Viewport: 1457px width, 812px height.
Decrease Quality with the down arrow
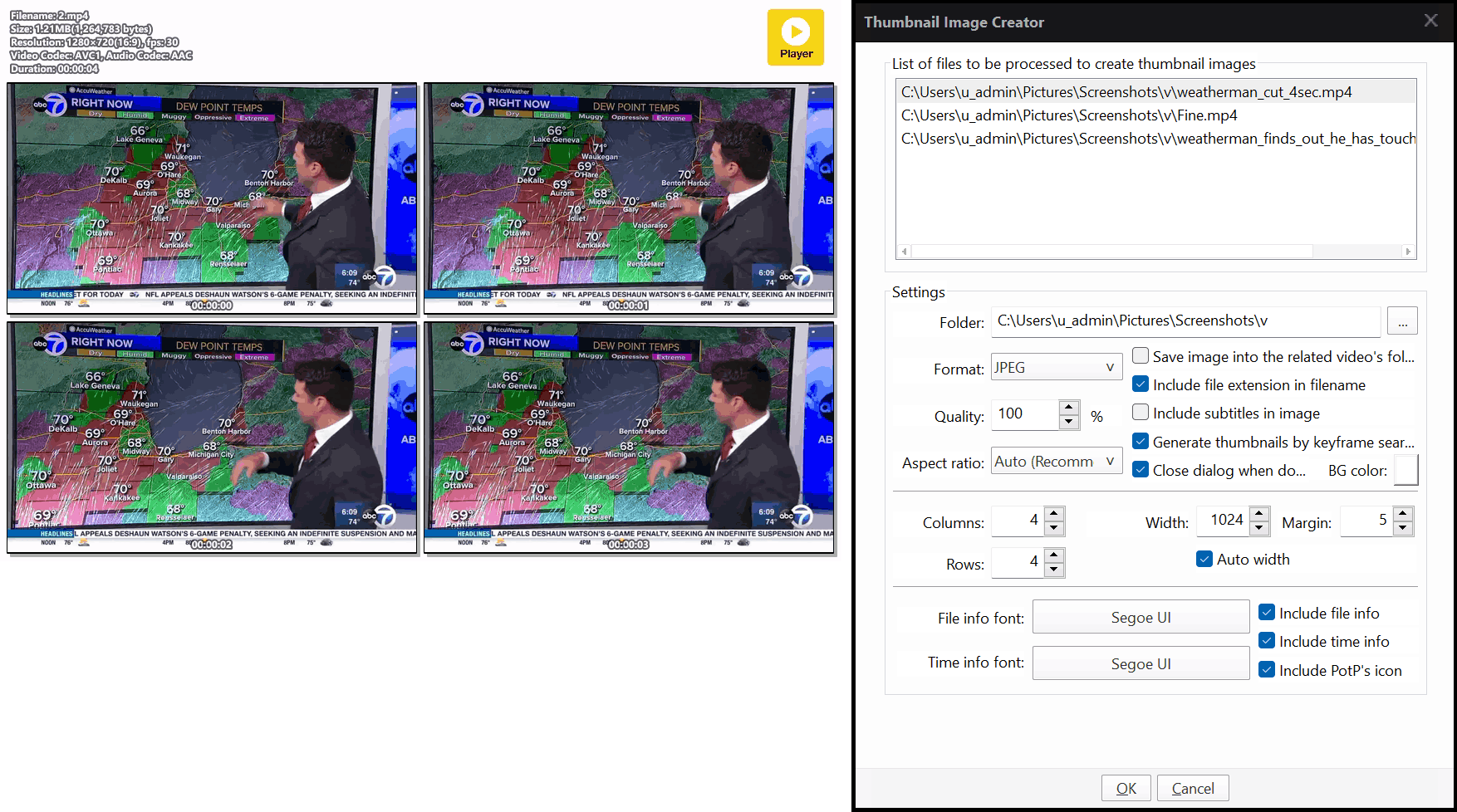1069,422
